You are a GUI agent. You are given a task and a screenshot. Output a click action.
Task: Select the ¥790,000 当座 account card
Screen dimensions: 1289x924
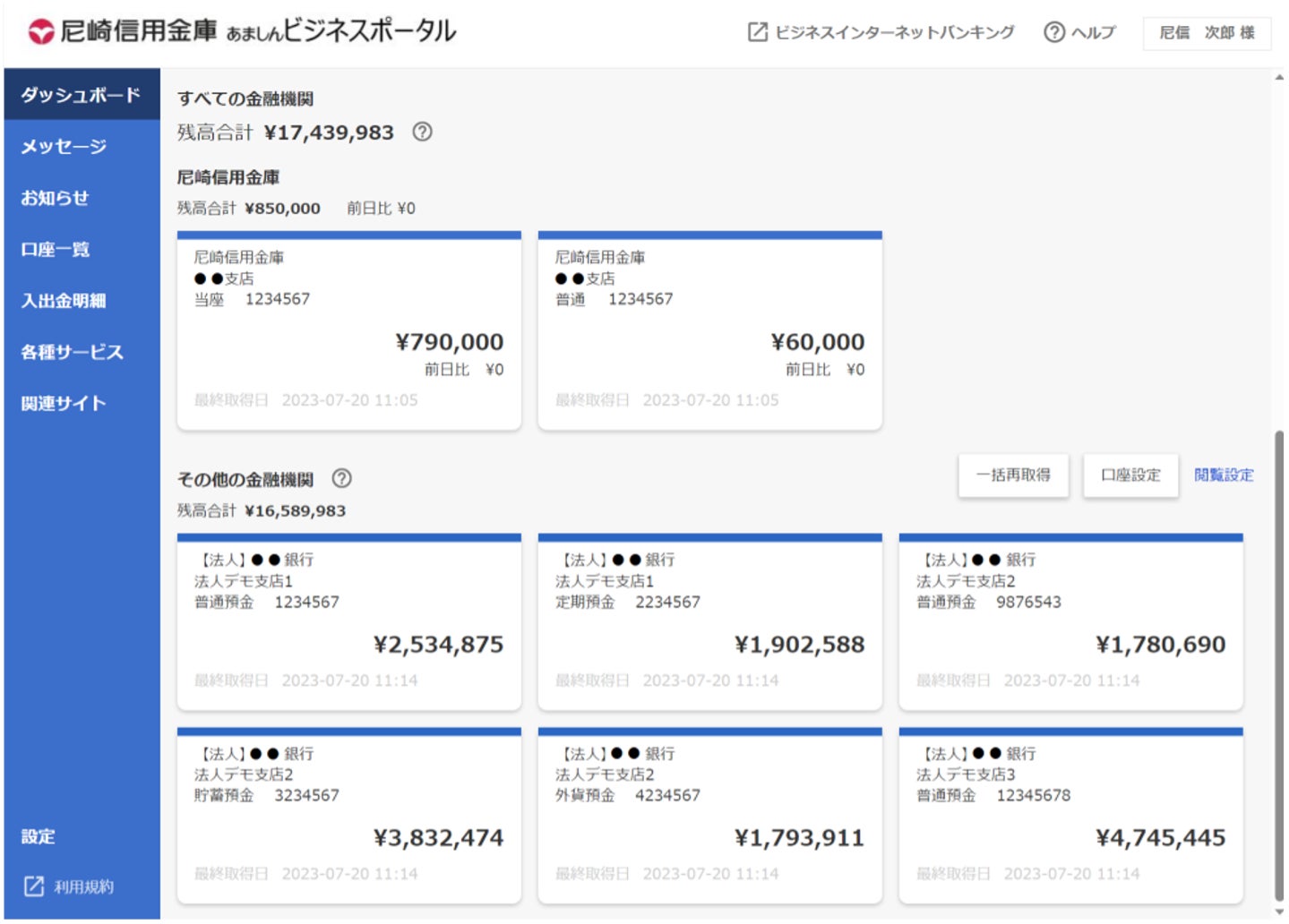(x=348, y=331)
